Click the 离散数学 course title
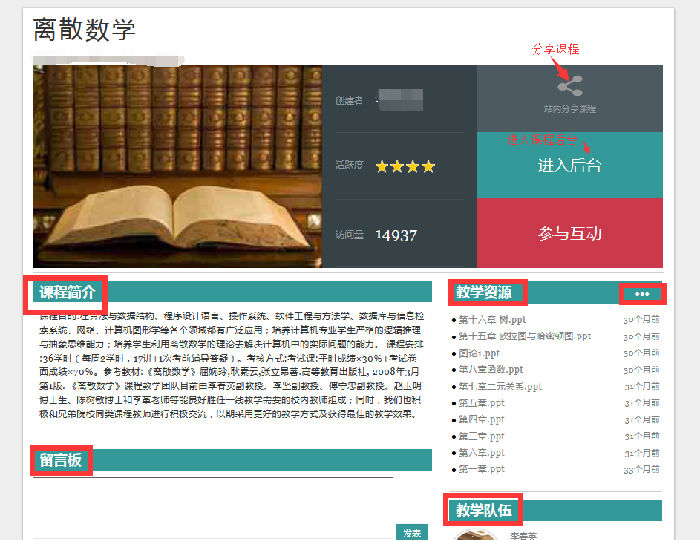 click(84, 30)
